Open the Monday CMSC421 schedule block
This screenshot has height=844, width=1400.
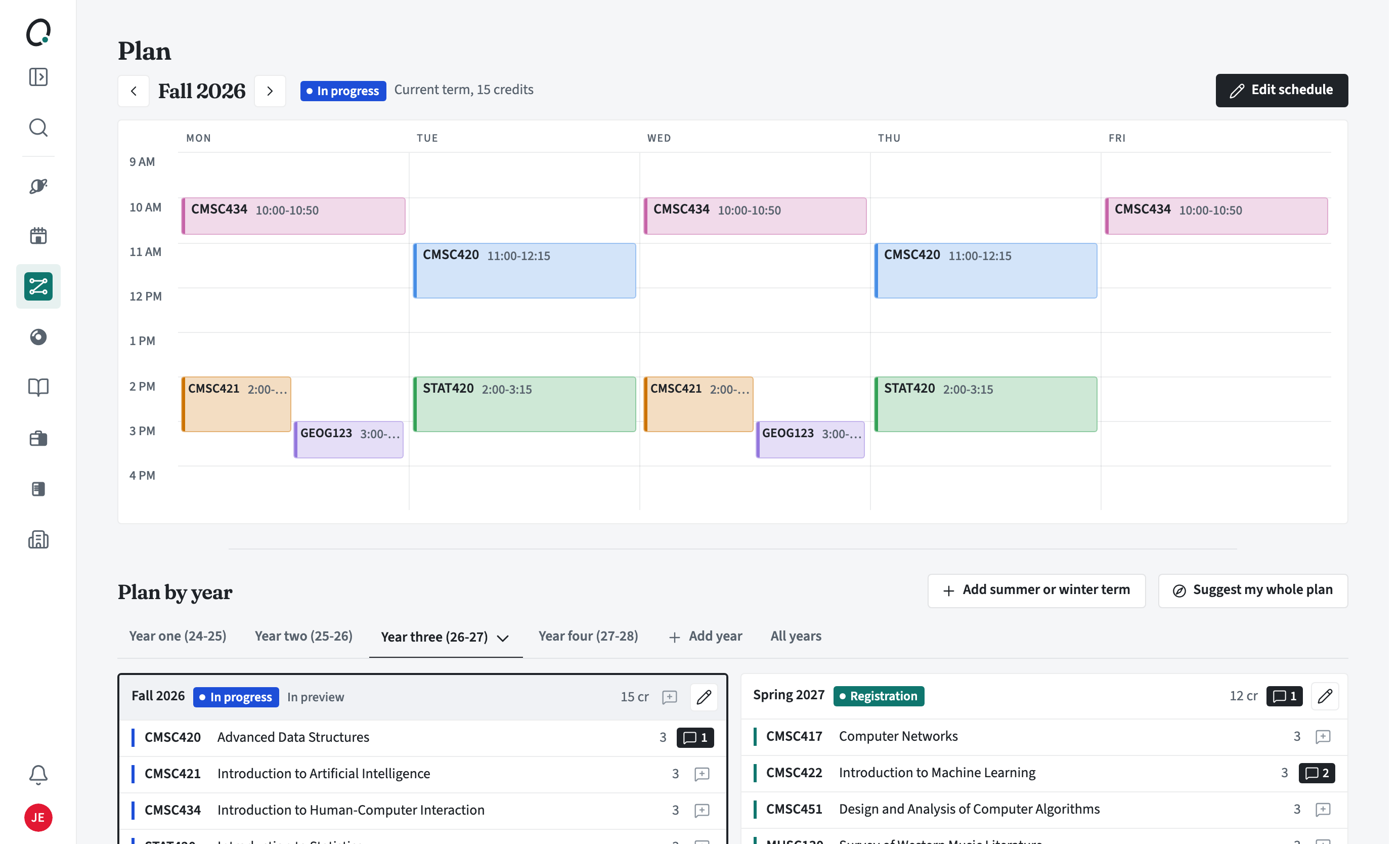(x=236, y=403)
